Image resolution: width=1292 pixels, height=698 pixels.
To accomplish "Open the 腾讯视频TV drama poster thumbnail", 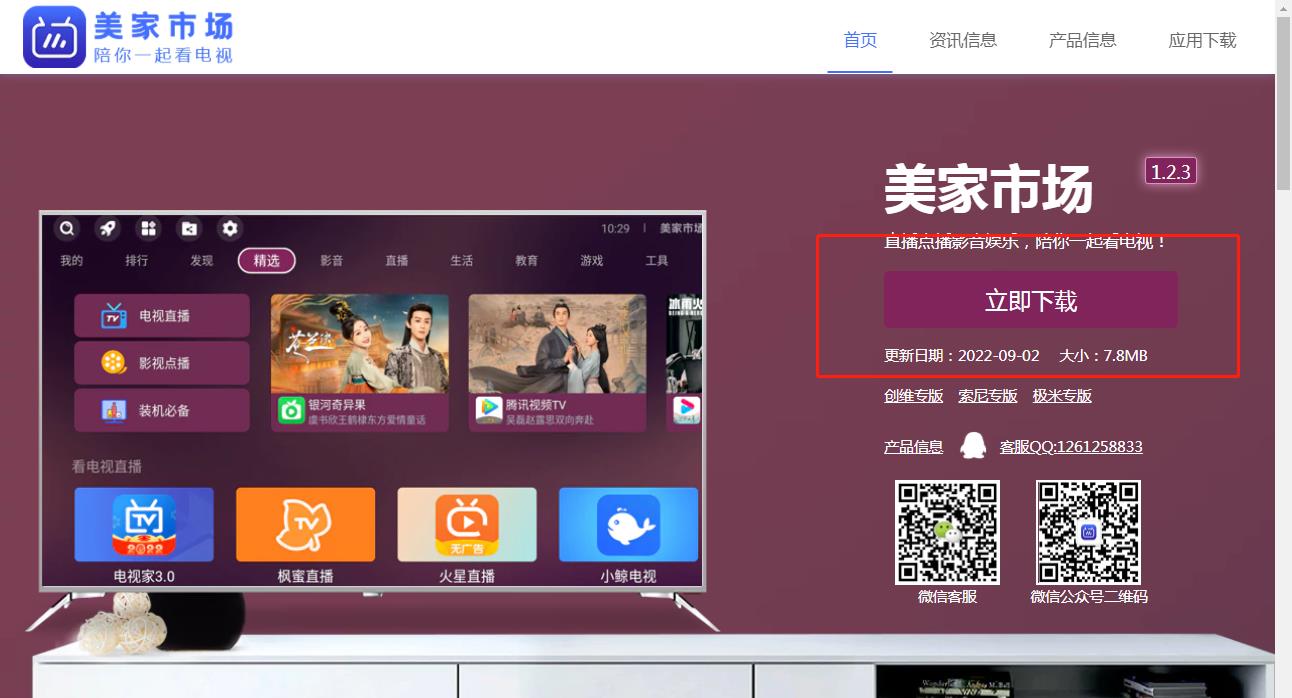I will [x=557, y=344].
